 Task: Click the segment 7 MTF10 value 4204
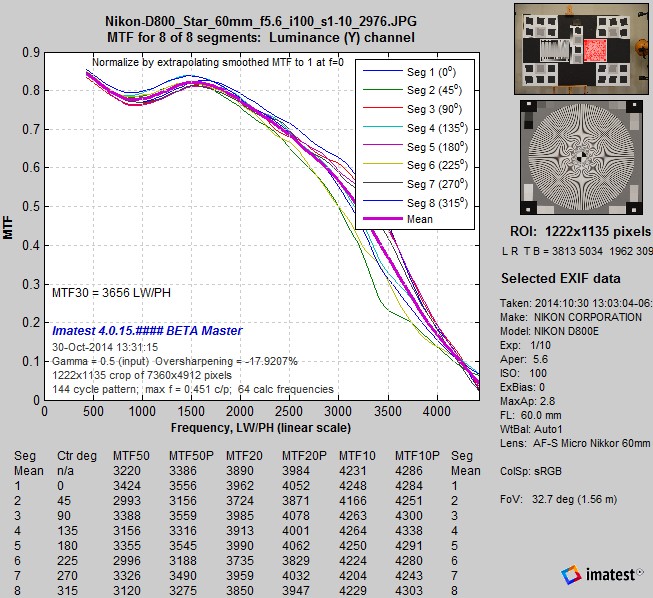coord(353,576)
